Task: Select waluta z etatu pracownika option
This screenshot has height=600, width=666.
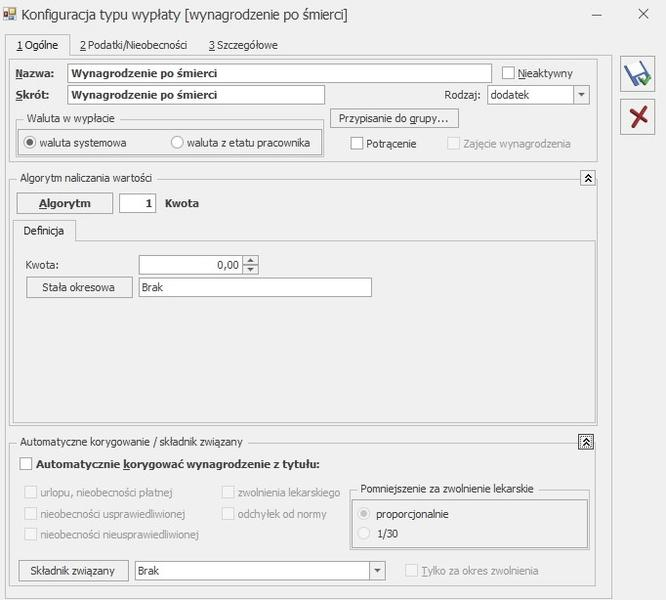Action: coord(177,142)
